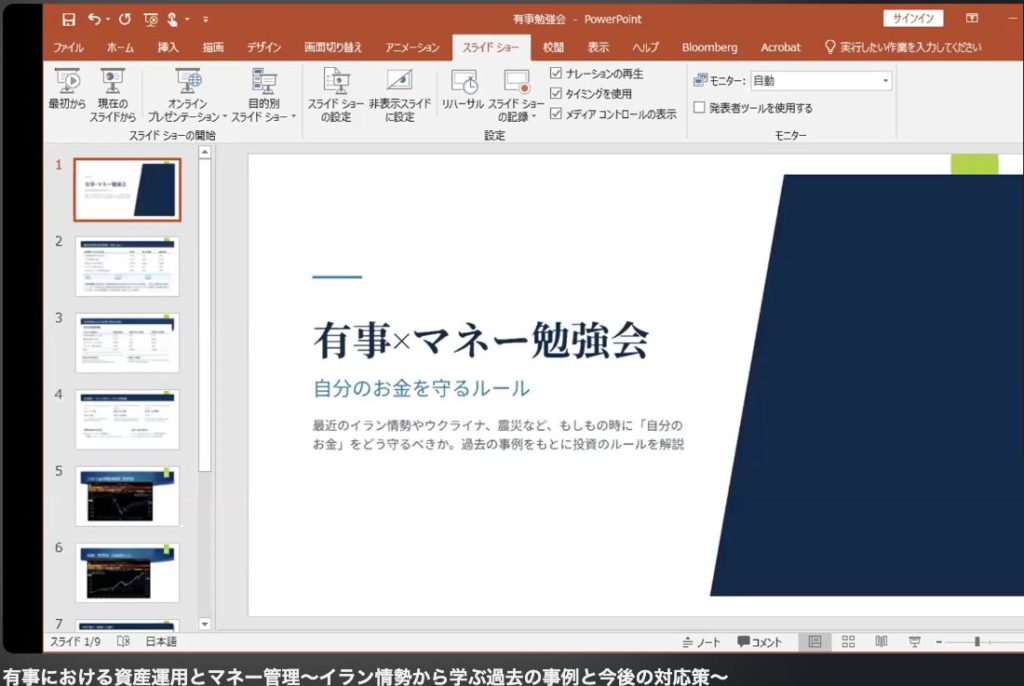Click the Save icon in title bar
The image size is (1024, 686).
point(68,19)
